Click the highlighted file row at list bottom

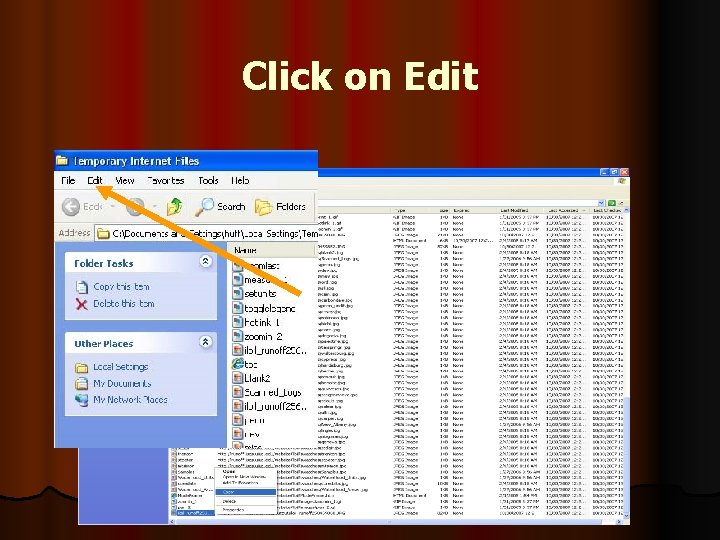(193, 513)
